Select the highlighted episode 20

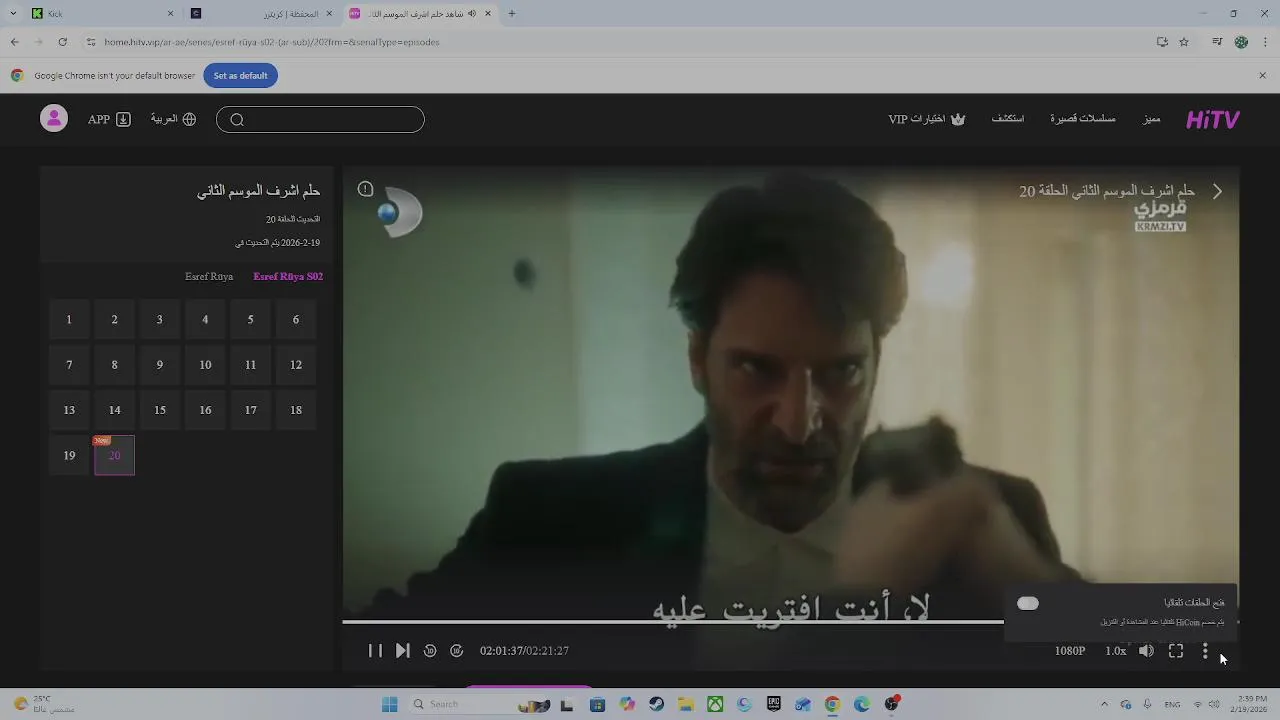click(114, 456)
